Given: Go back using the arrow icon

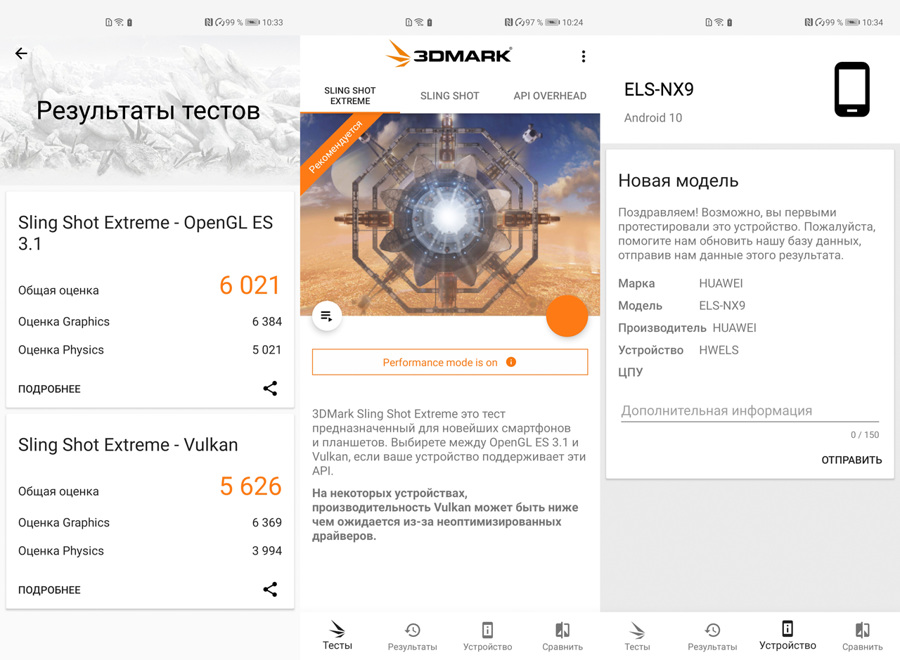Looking at the screenshot, I should coord(21,53).
